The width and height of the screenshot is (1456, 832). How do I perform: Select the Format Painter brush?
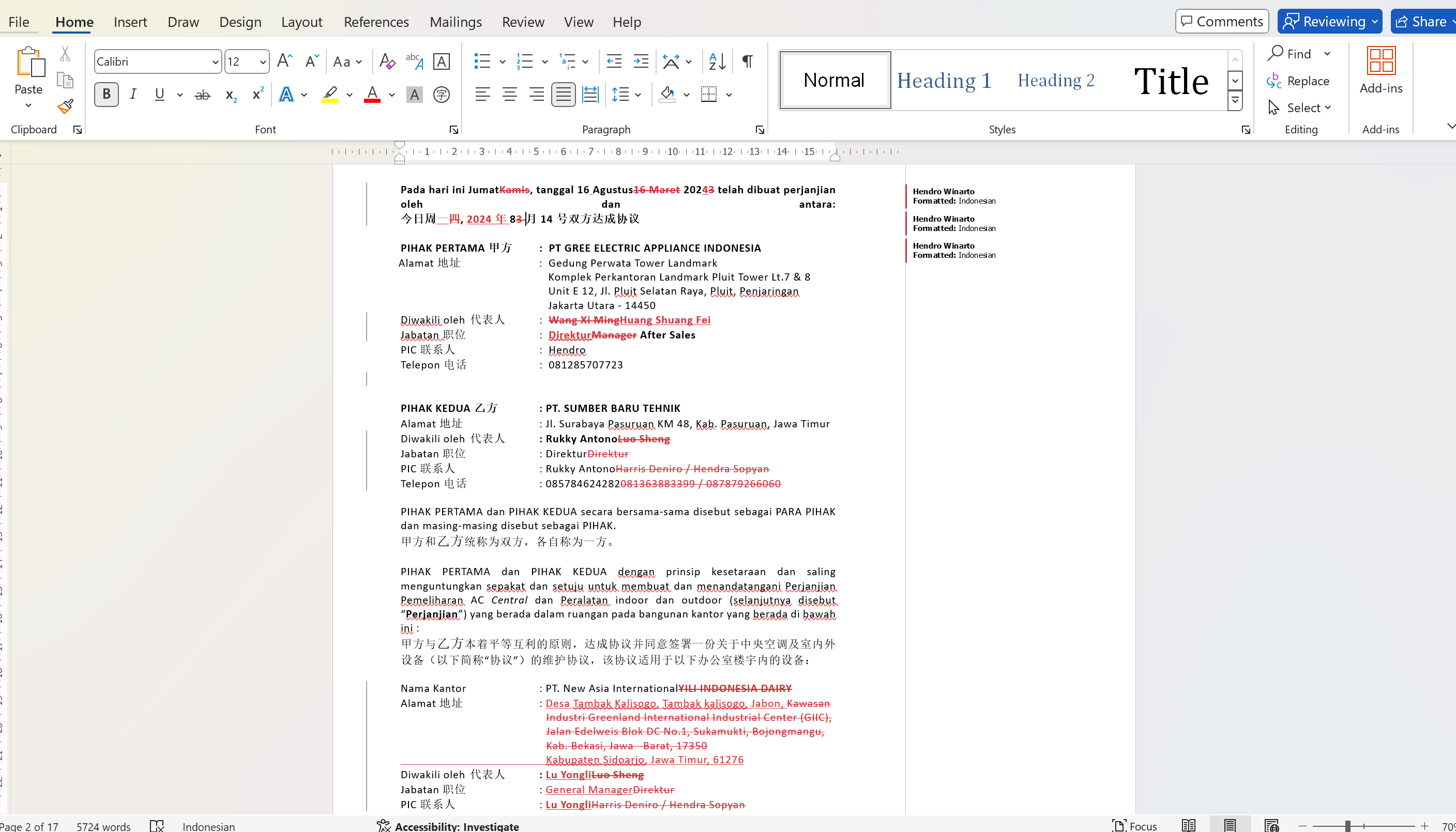[x=65, y=106]
